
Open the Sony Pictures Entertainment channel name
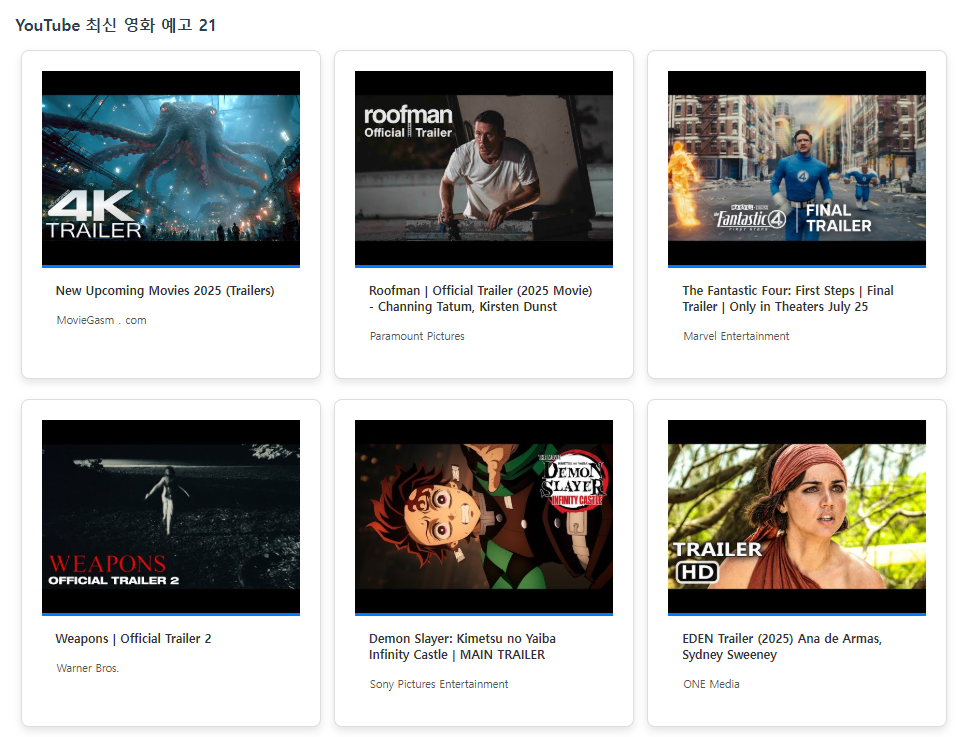439,684
